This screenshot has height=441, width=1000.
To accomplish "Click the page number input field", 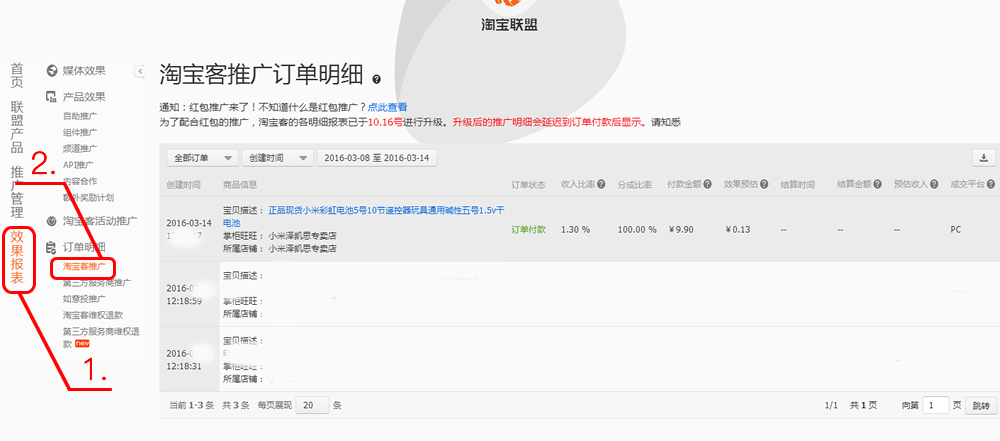I will coord(935,405).
